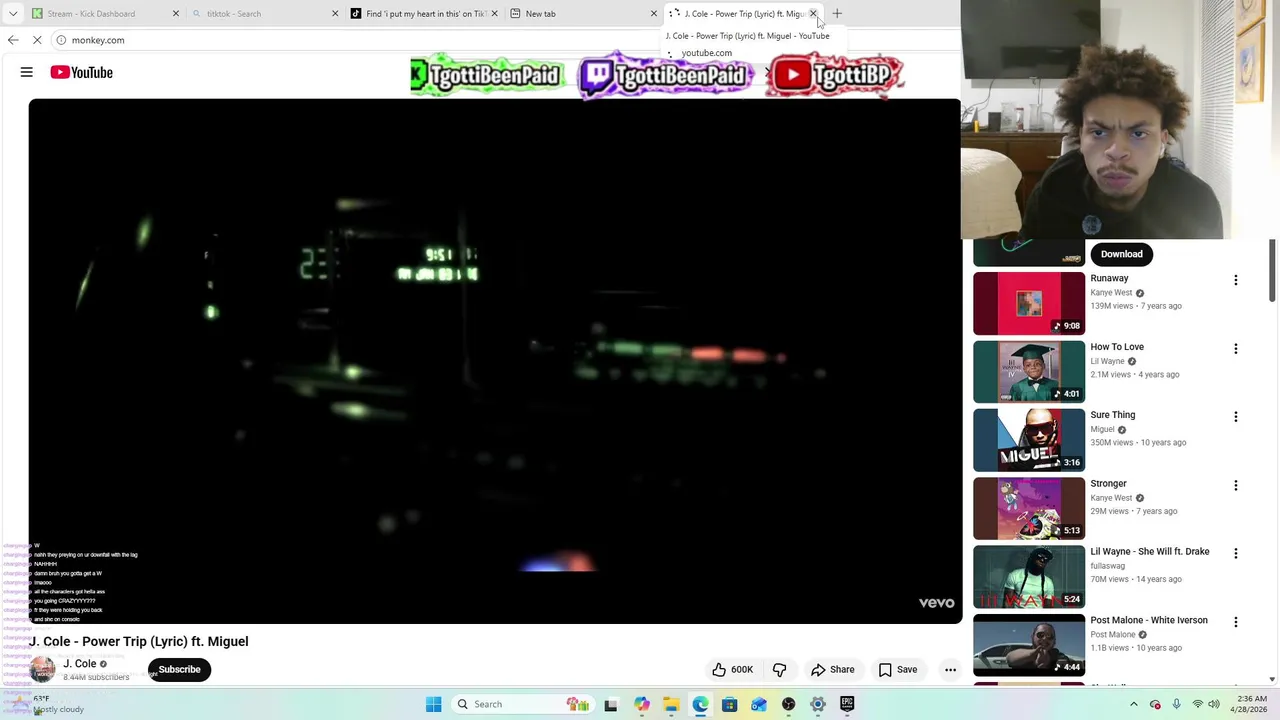Open White Iverson video thumbnail

[x=1029, y=645]
